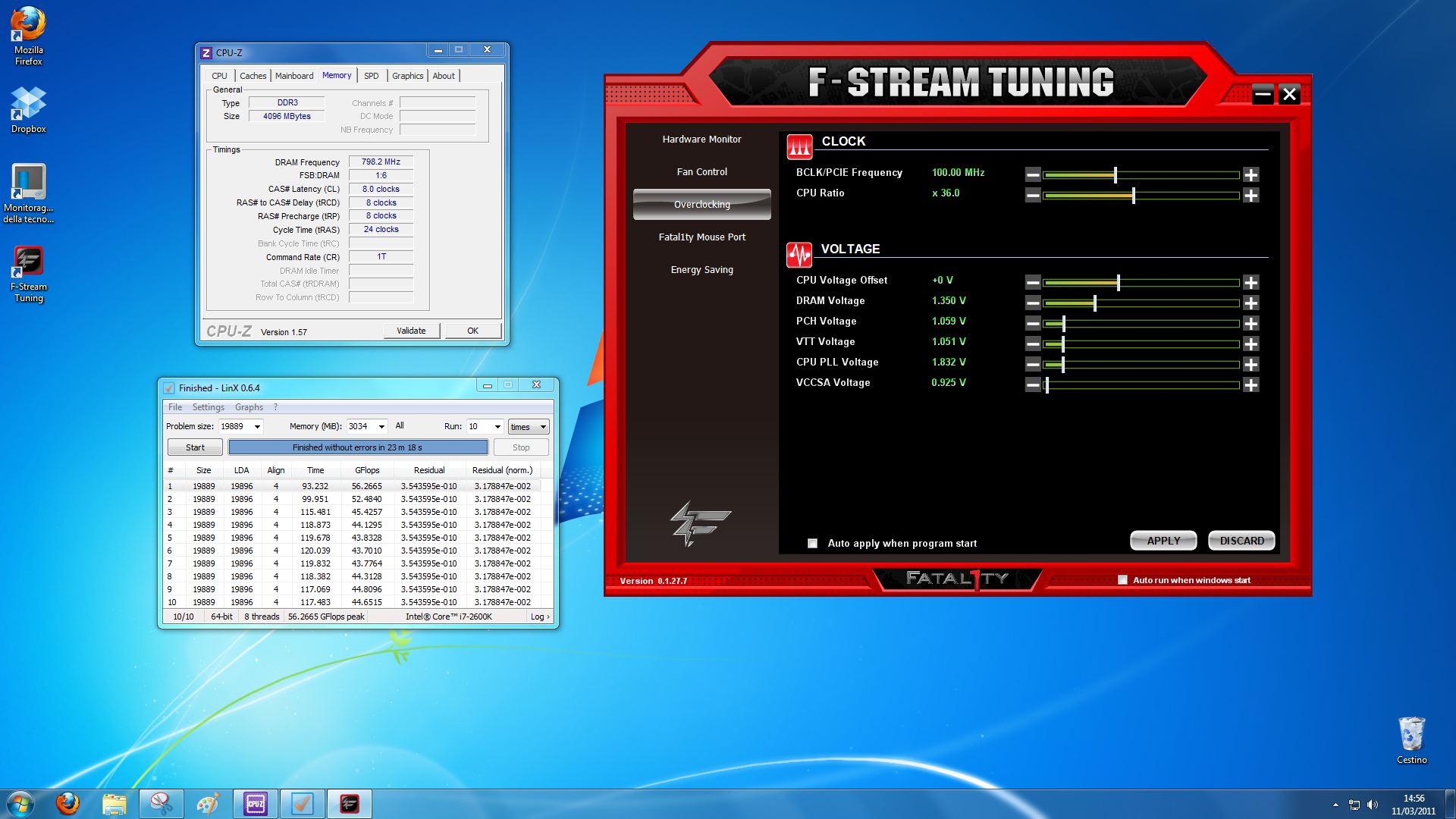Screen dimensions: 1456x819
Task: Switch to the SPD tab in CPU-Z
Action: (371, 76)
